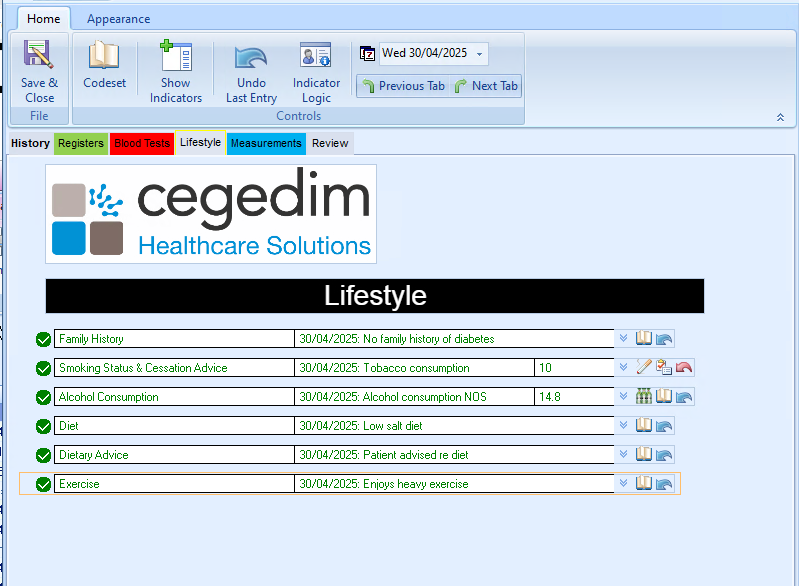This screenshot has height=586, width=799.
Task: Open the green Registers tab
Action: [x=81, y=143]
